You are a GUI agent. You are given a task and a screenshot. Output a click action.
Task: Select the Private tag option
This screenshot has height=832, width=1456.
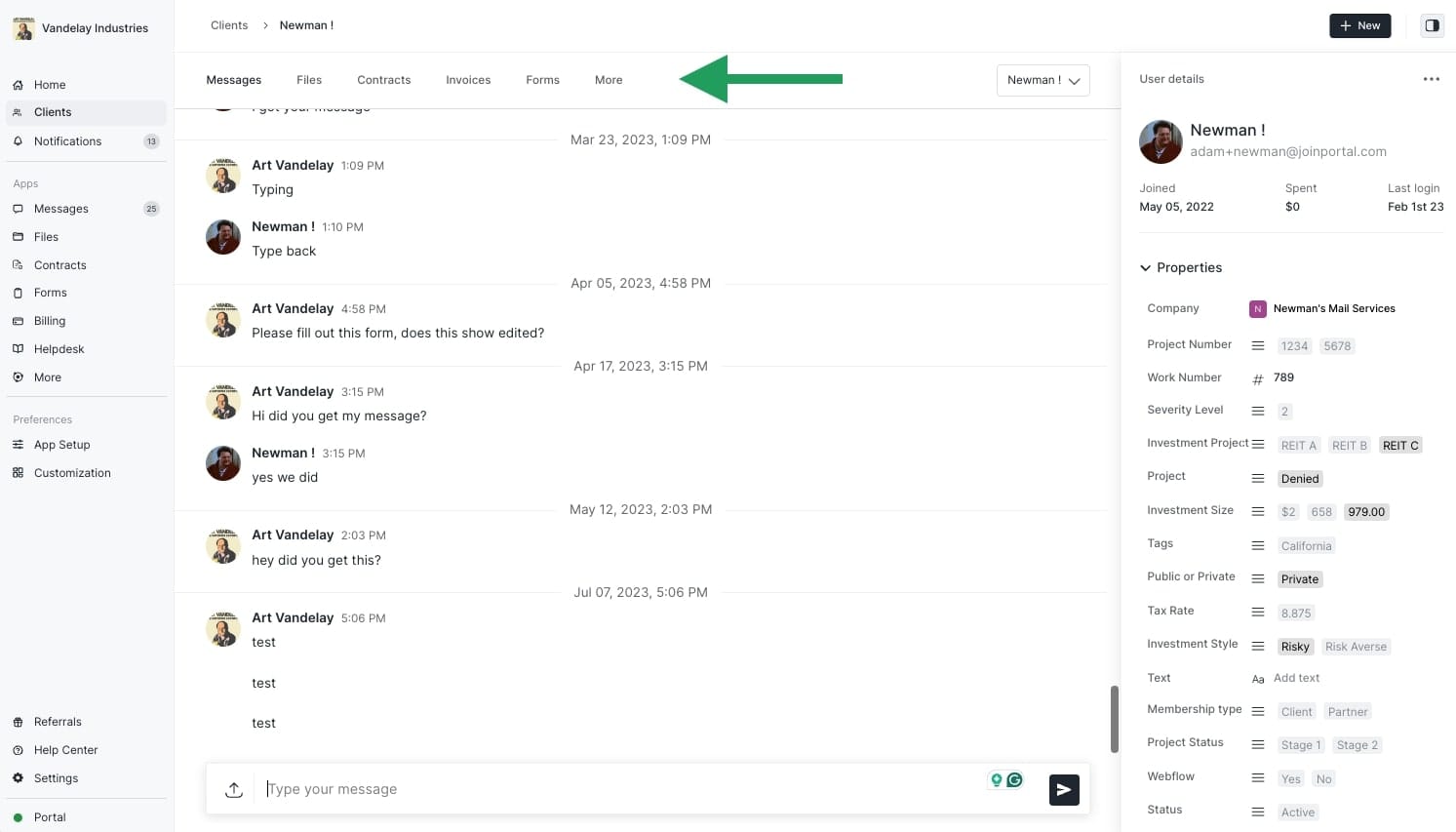(x=1299, y=579)
